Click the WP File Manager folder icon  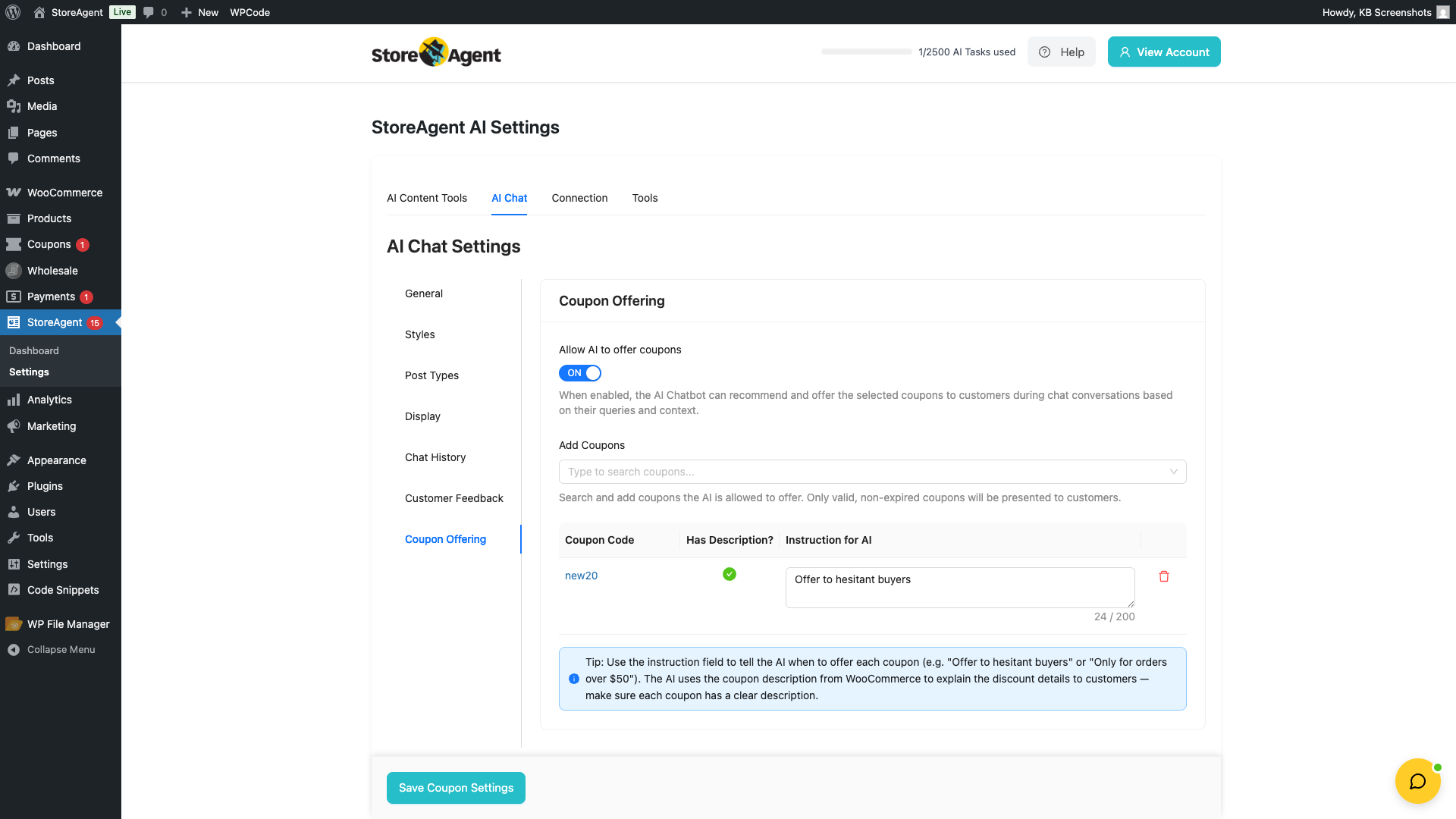14,624
